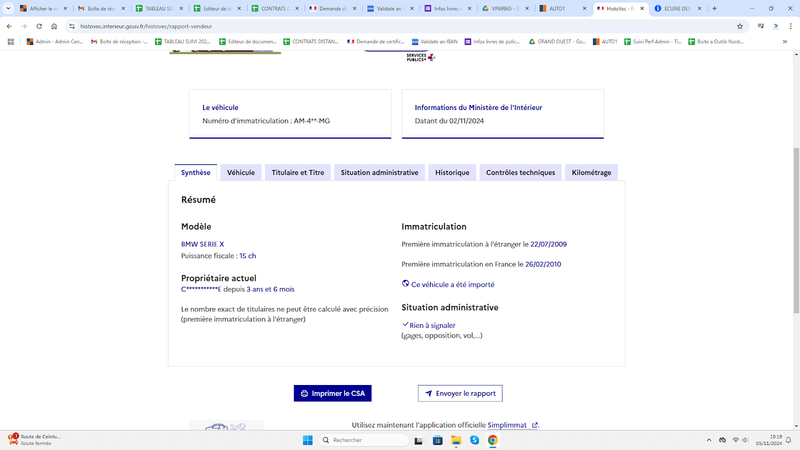Click the browser forward arrow
Image resolution: width=800 pixels, height=450 pixels.
[24, 26]
